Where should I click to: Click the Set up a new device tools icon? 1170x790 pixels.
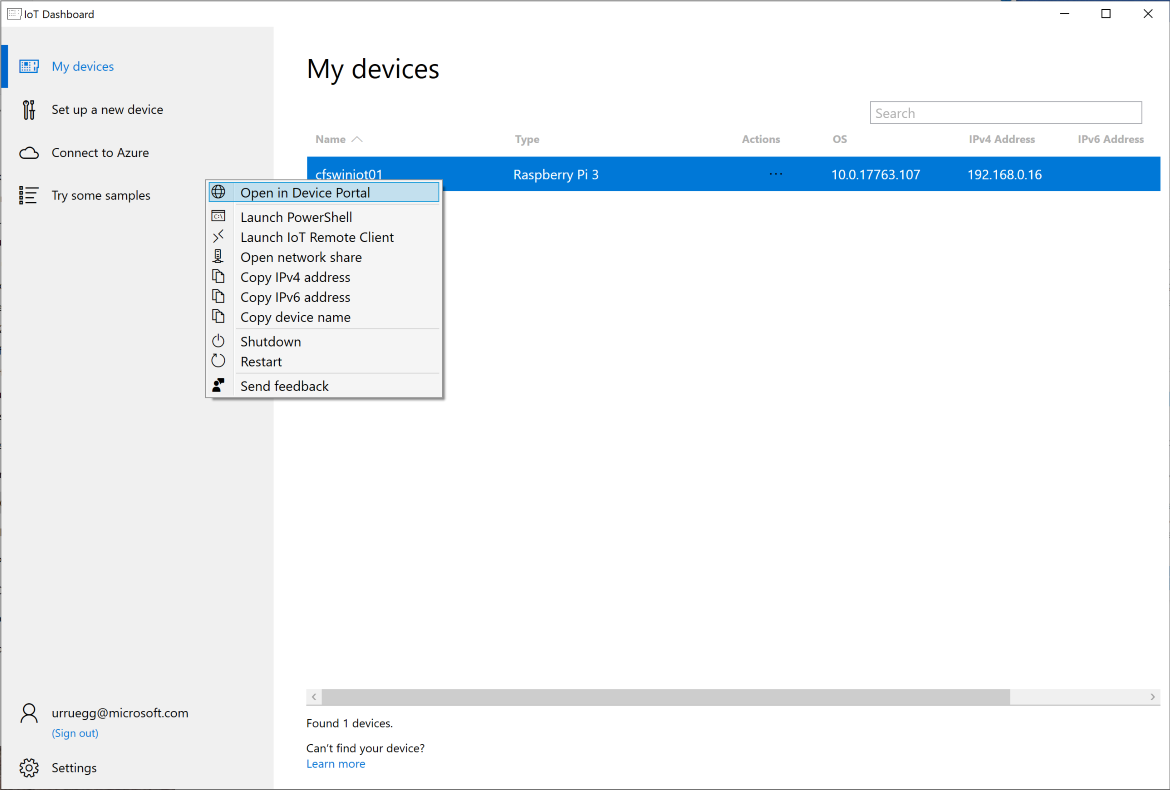(28, 110)
